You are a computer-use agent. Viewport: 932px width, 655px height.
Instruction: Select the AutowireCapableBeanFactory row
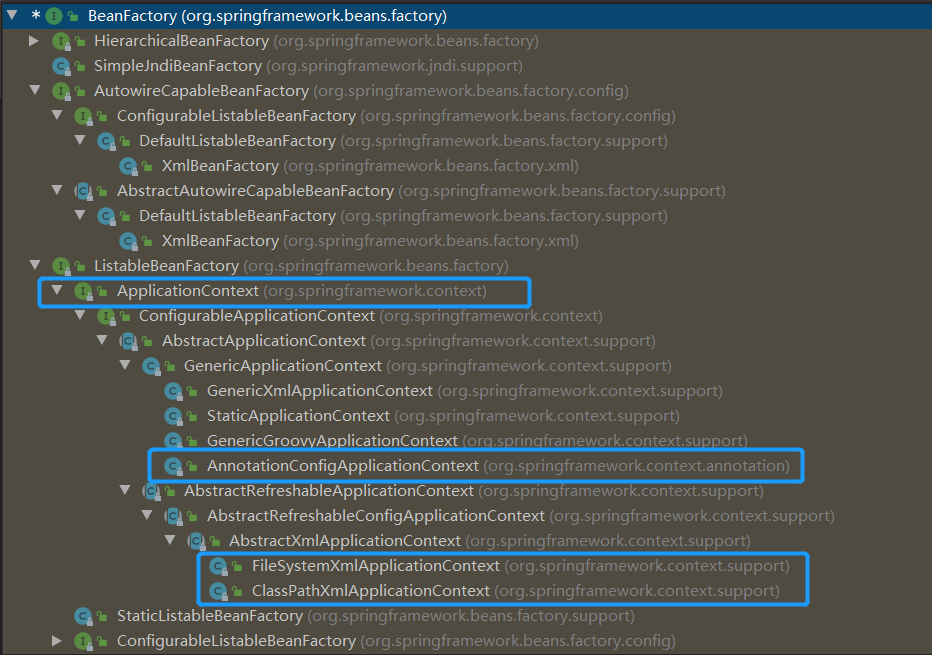point(361,91)
